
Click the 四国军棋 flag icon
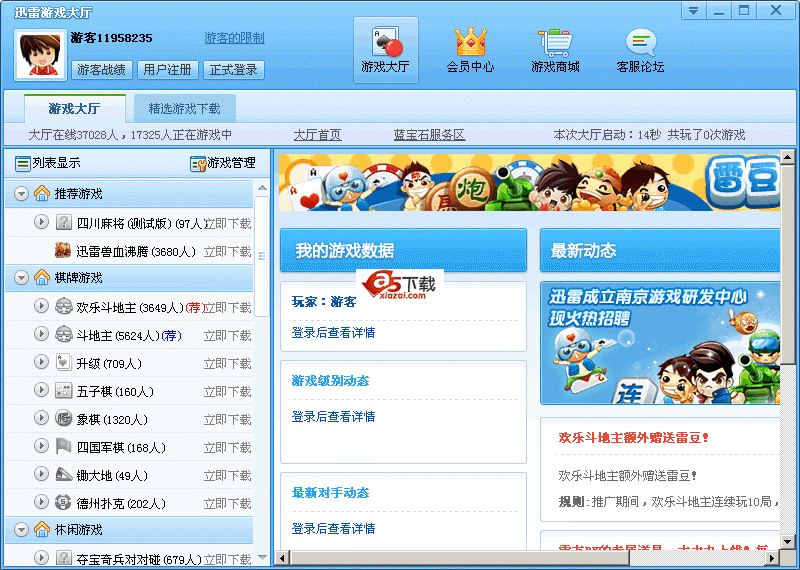click(63, 447)
